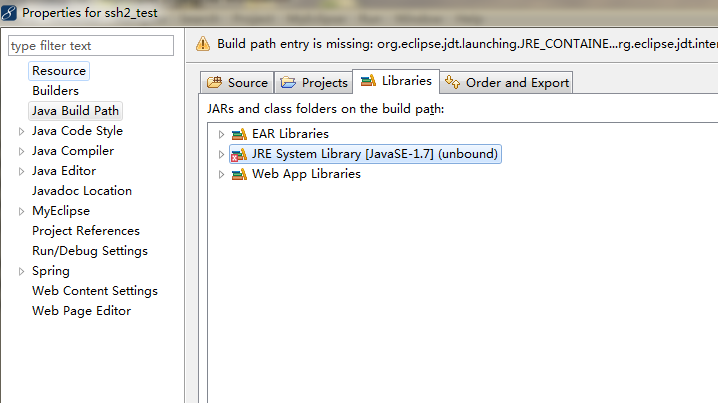The height and width of the screenshot is (403, 718).
Task: Click the 'Build path entry is missing' message
Action: (x=467, y=44)
